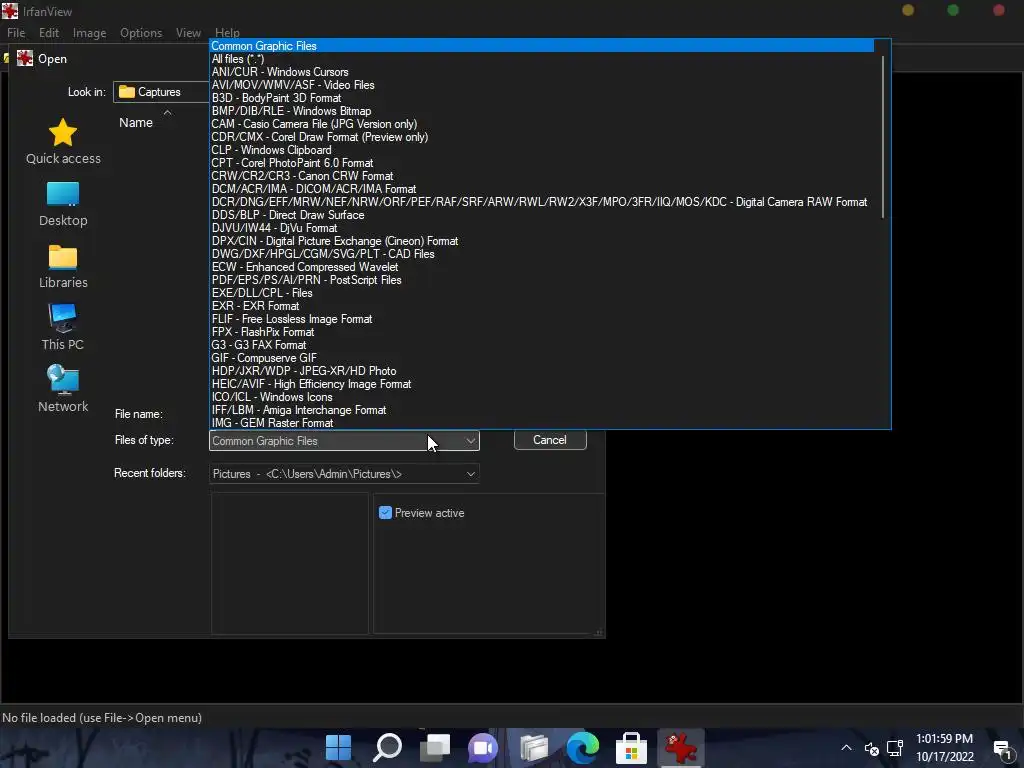Choose DWG/DXF CAD Files filter
Screen dimensions: 1024x768
pyautogui.click(x=541, y=254)
